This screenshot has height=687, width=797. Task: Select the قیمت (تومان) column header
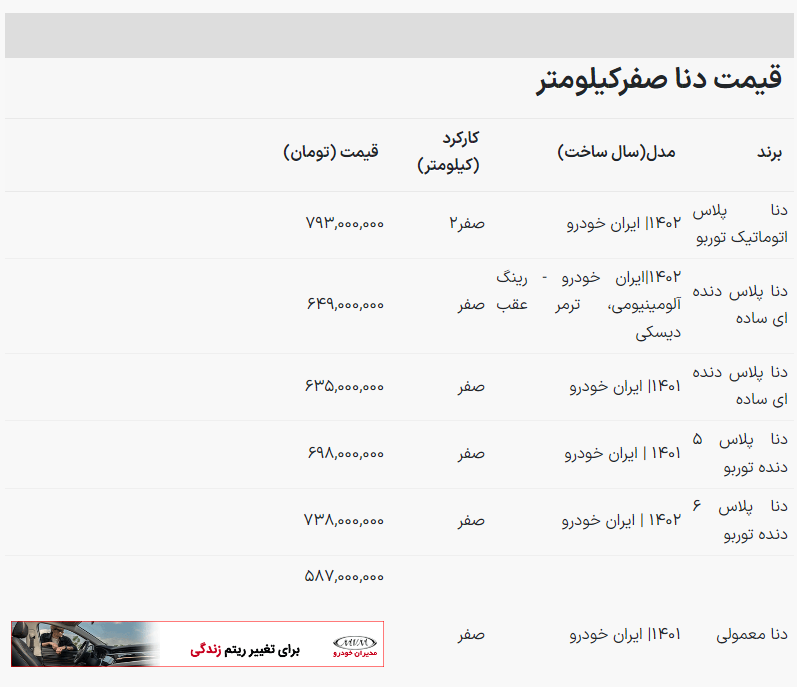point(331,152)
